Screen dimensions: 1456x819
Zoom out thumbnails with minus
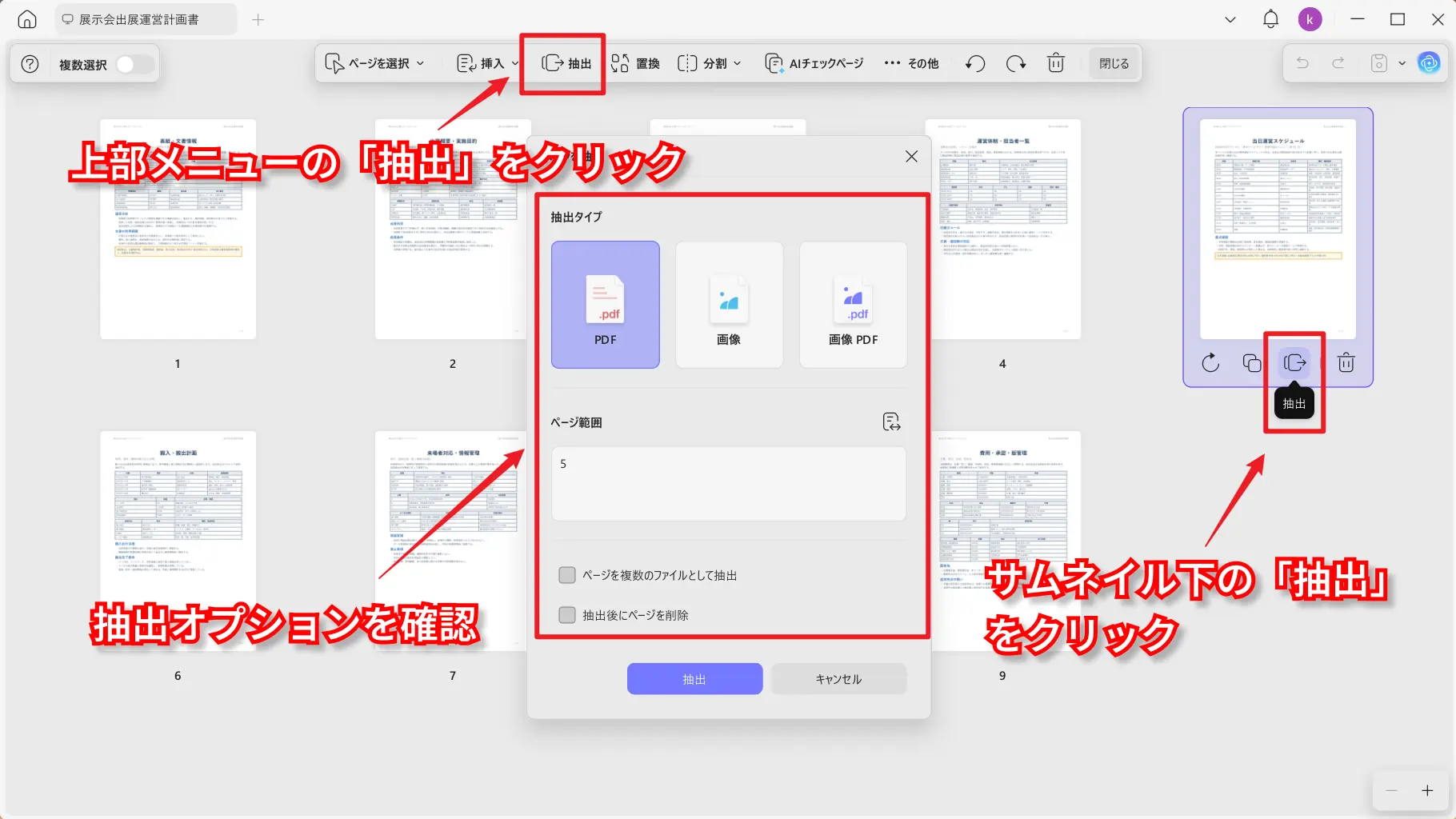[x=1392, y=791]
